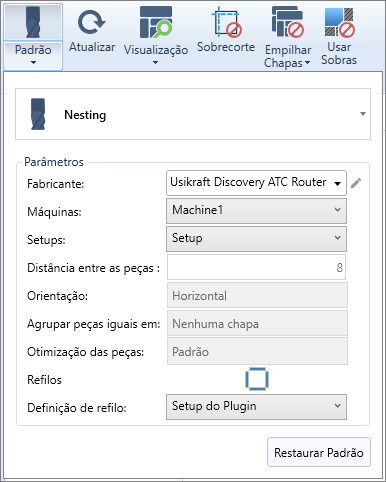The width and height of the screenshot is (386, 482).
Task: Click the Usar Sobras label
Action: click(339, 54)
